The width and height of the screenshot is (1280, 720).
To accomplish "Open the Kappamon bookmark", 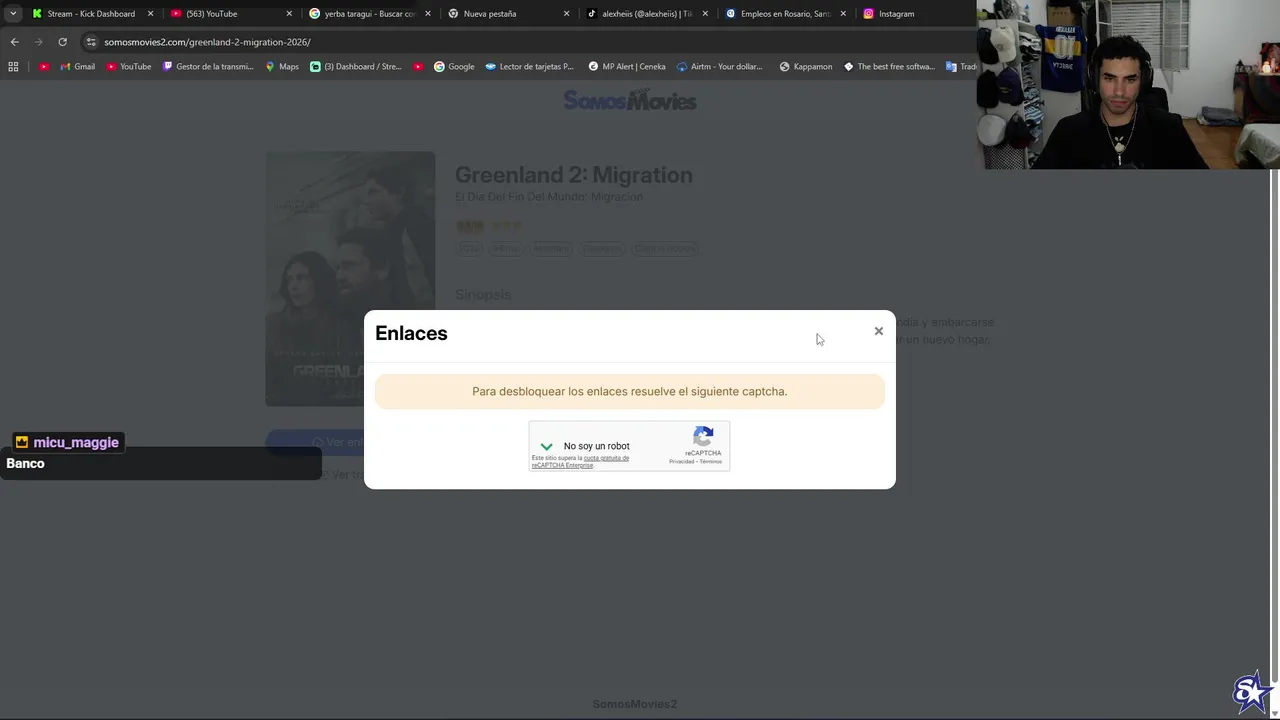I will point(805,67).
